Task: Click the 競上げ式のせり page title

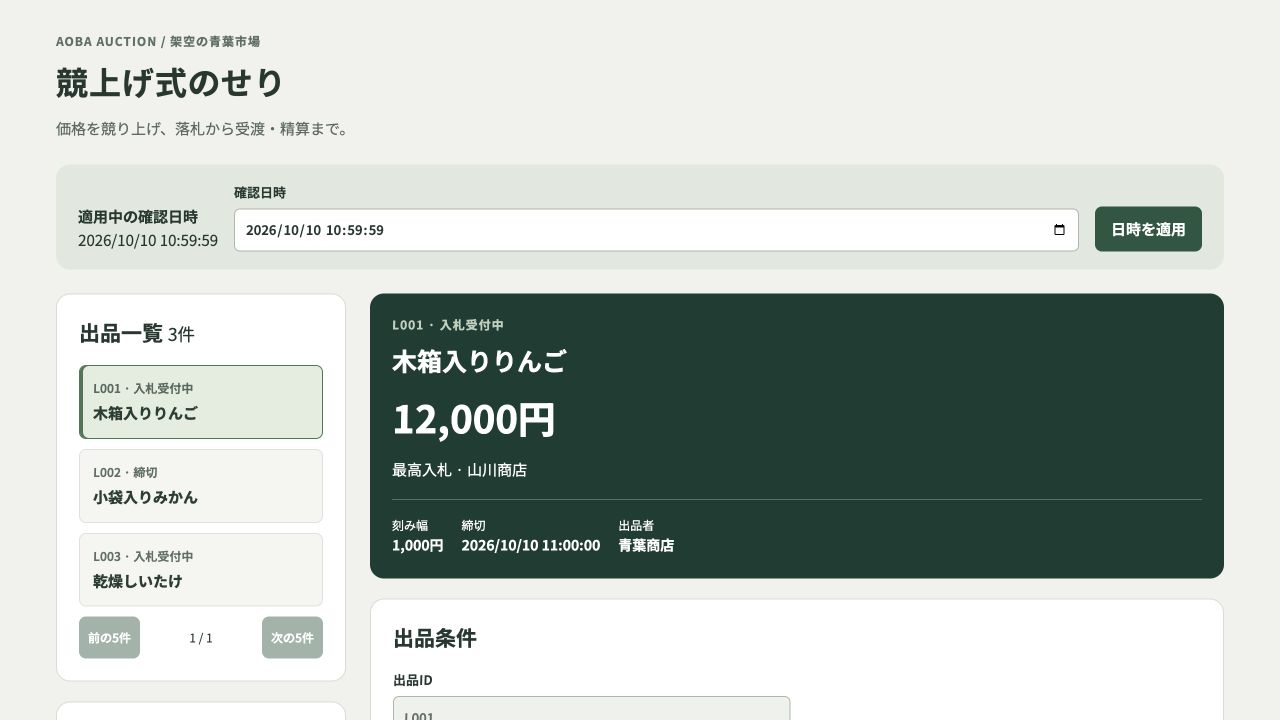Action: click(170, 82)
